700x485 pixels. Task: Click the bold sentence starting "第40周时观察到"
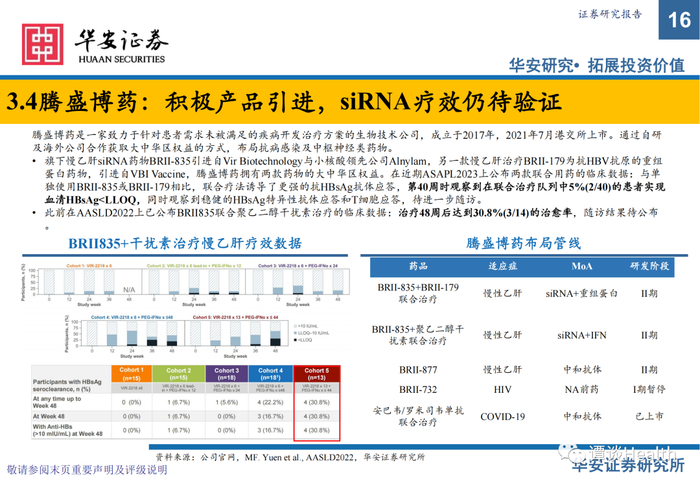pos(355,193)
